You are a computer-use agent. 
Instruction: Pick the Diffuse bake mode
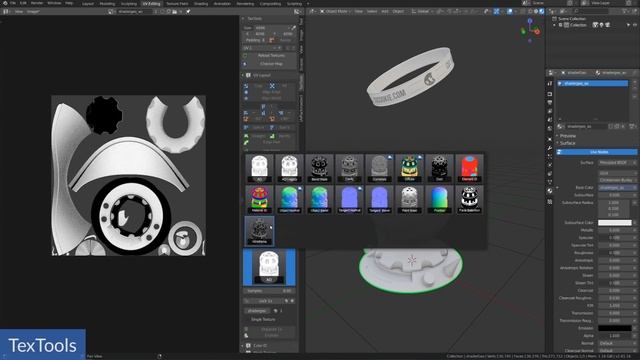[409, 168]
